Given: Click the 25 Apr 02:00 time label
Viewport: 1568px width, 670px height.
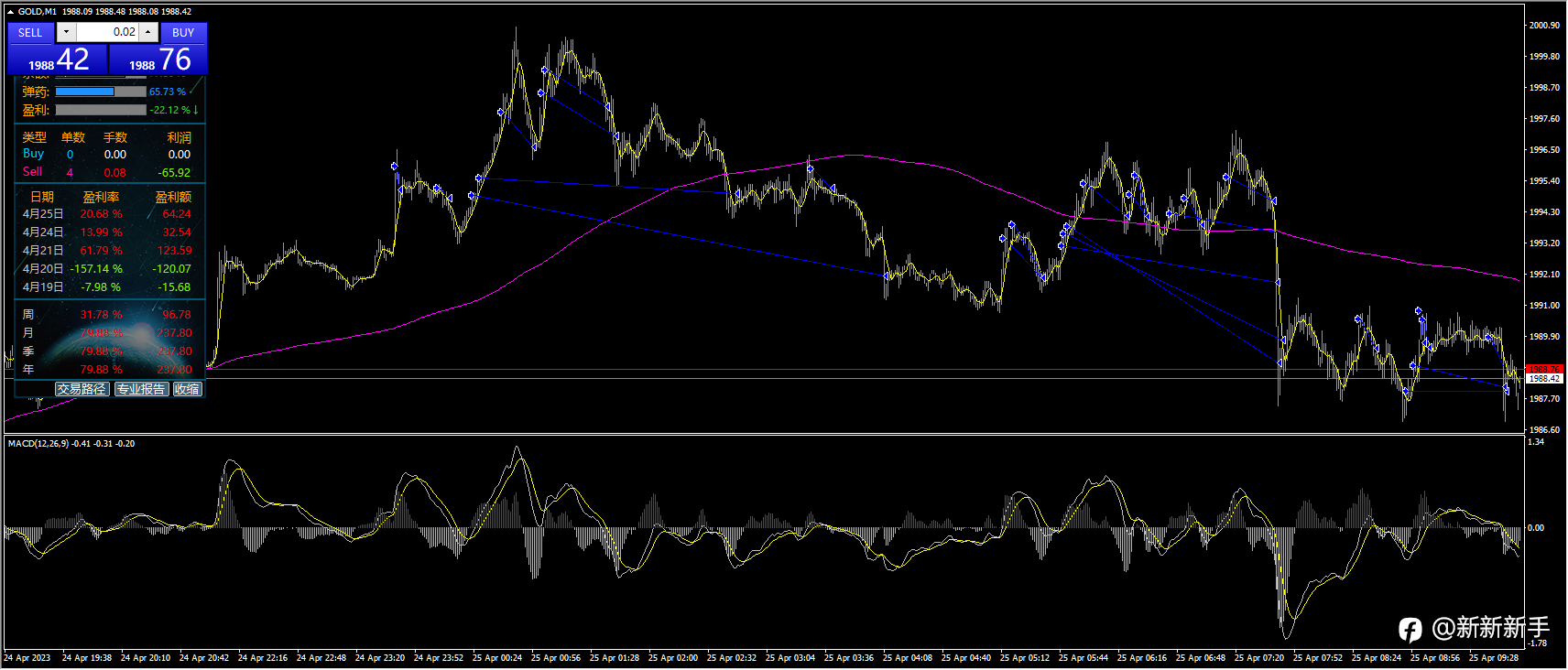Looking at the screenshot, I should (673, 658).
